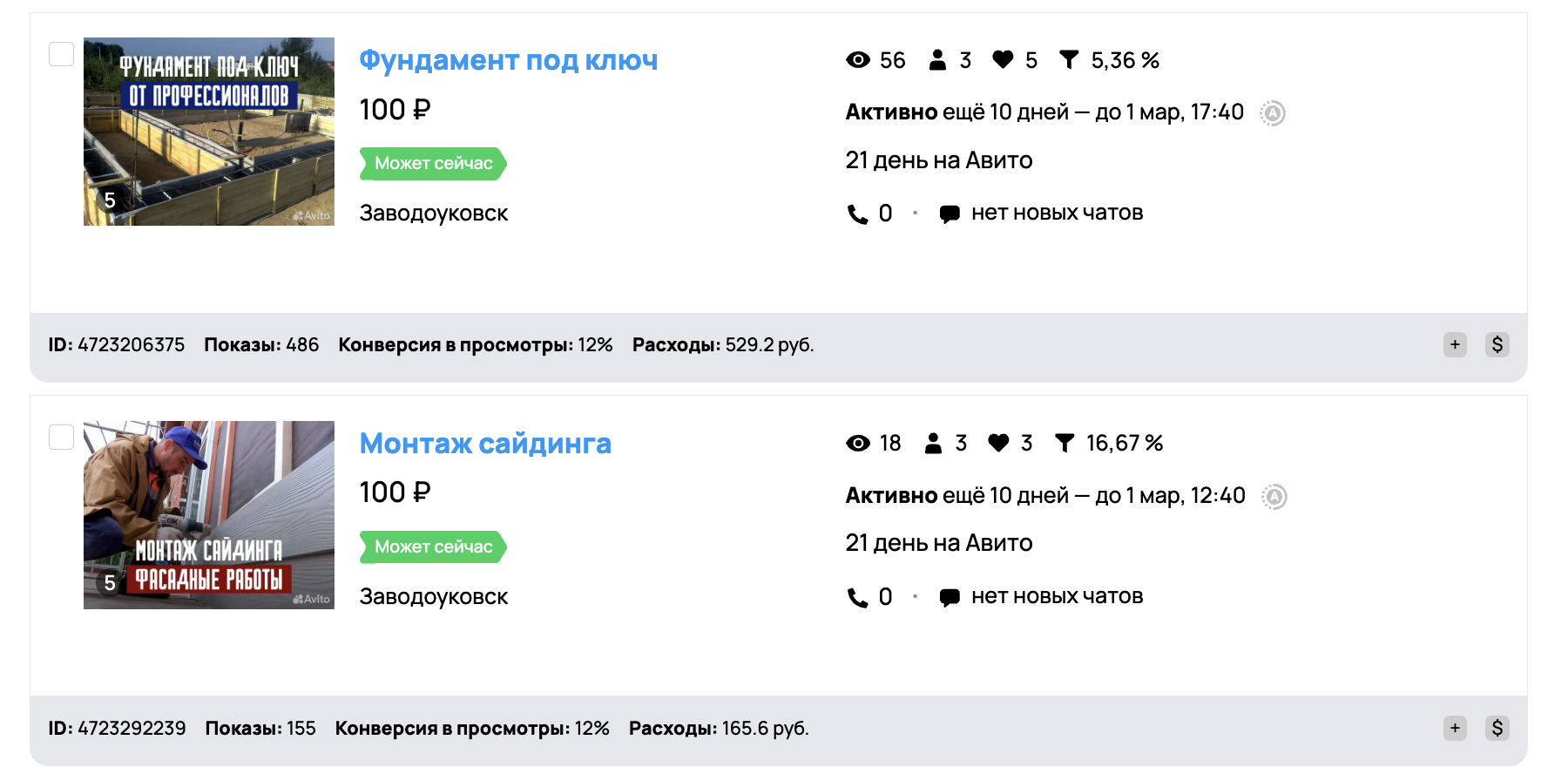The height and width of the screenshot is (774, 1568).
Task: Click the siding installation thumbnail image
Action: pyautogui.click(x=209, y=515)
